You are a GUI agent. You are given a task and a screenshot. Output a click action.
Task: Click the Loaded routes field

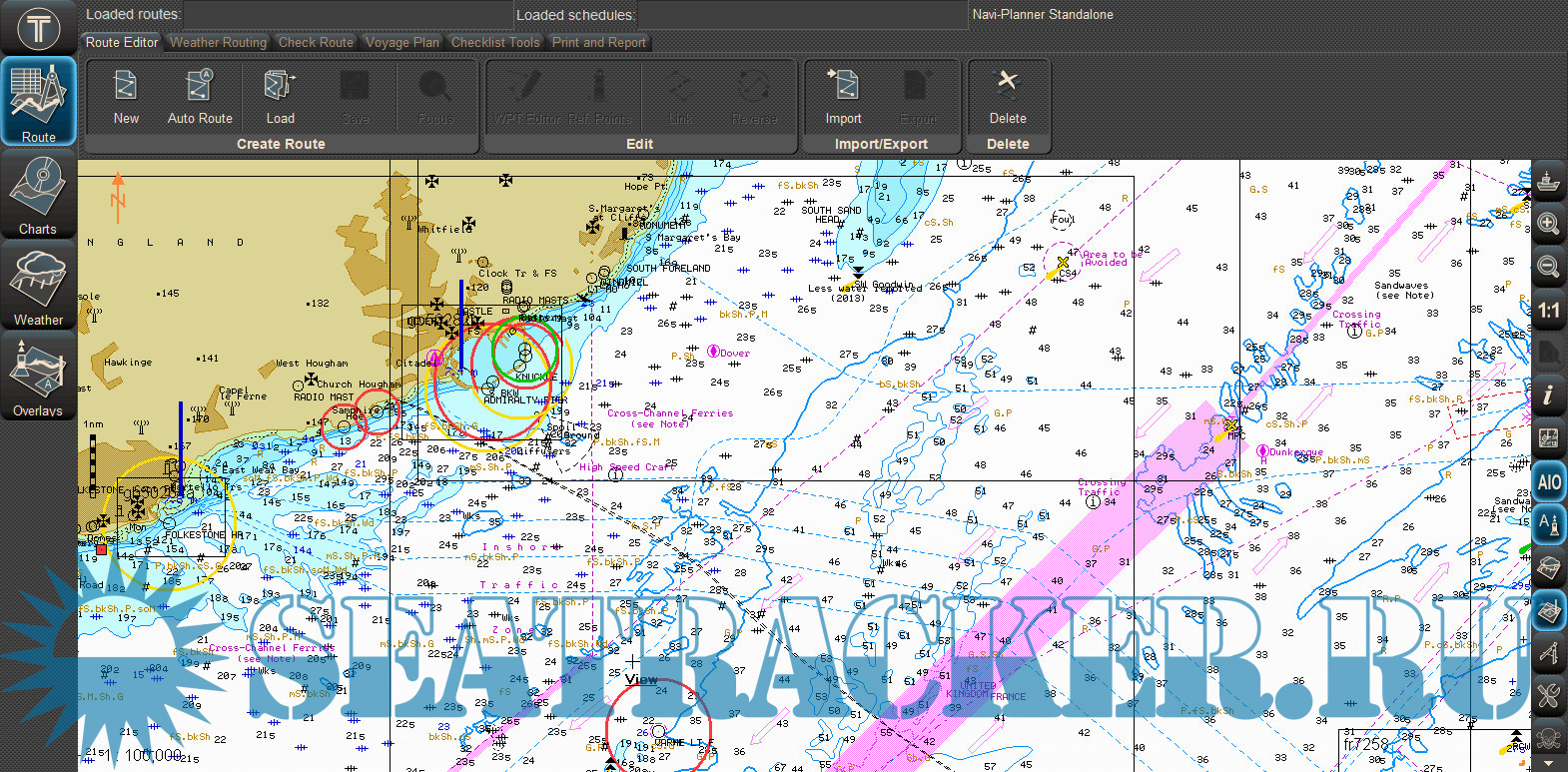[x=348, y=15]
